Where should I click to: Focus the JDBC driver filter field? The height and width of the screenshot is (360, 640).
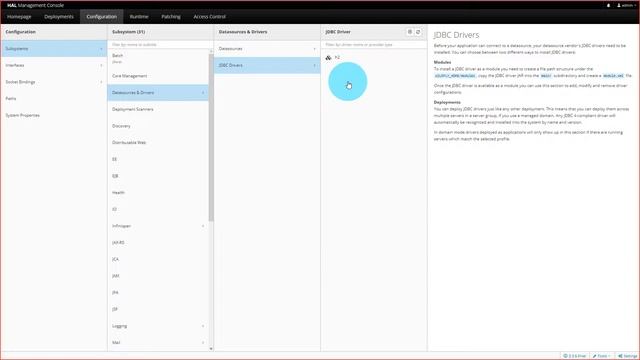pyautogui.click(x=374, y=44)
